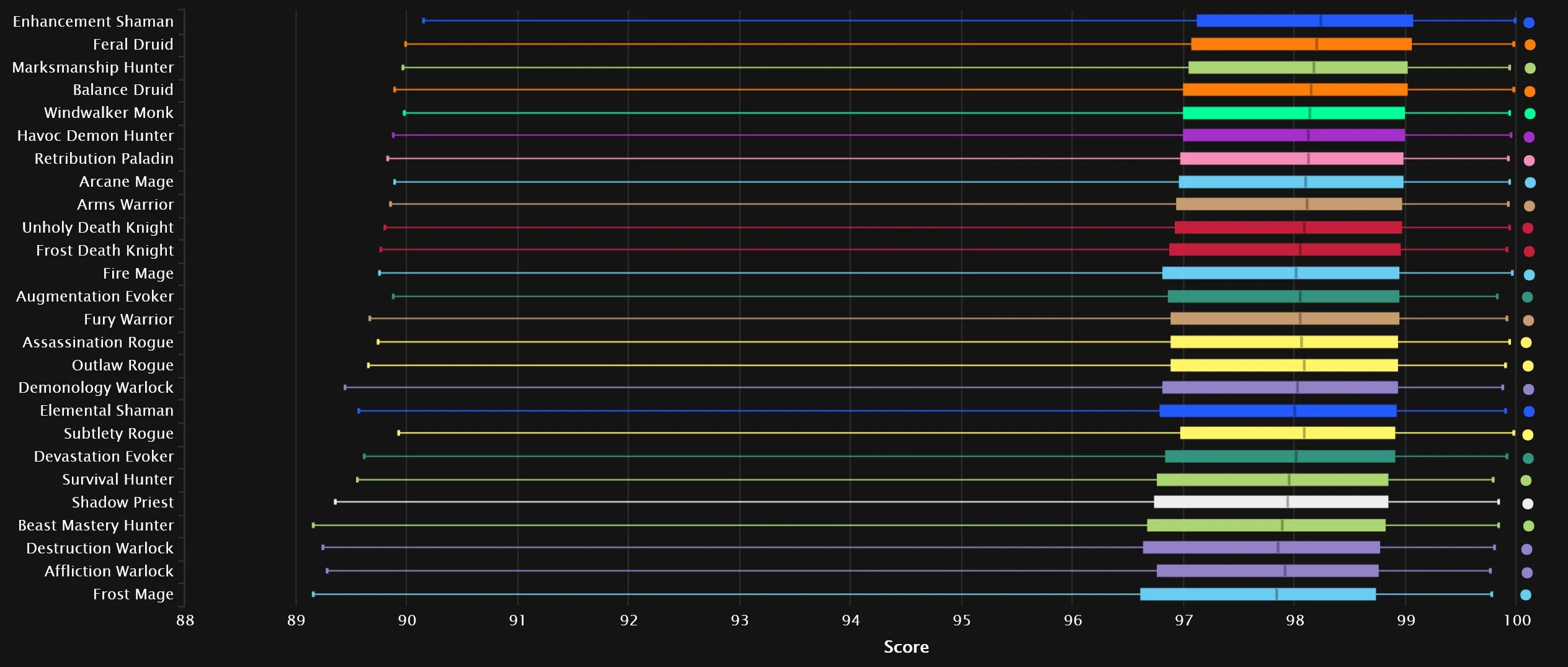Click the Affliction Warlock axis label
Image resolution: width=1568 pixels, height=667 pixels.
click(109, 571)
